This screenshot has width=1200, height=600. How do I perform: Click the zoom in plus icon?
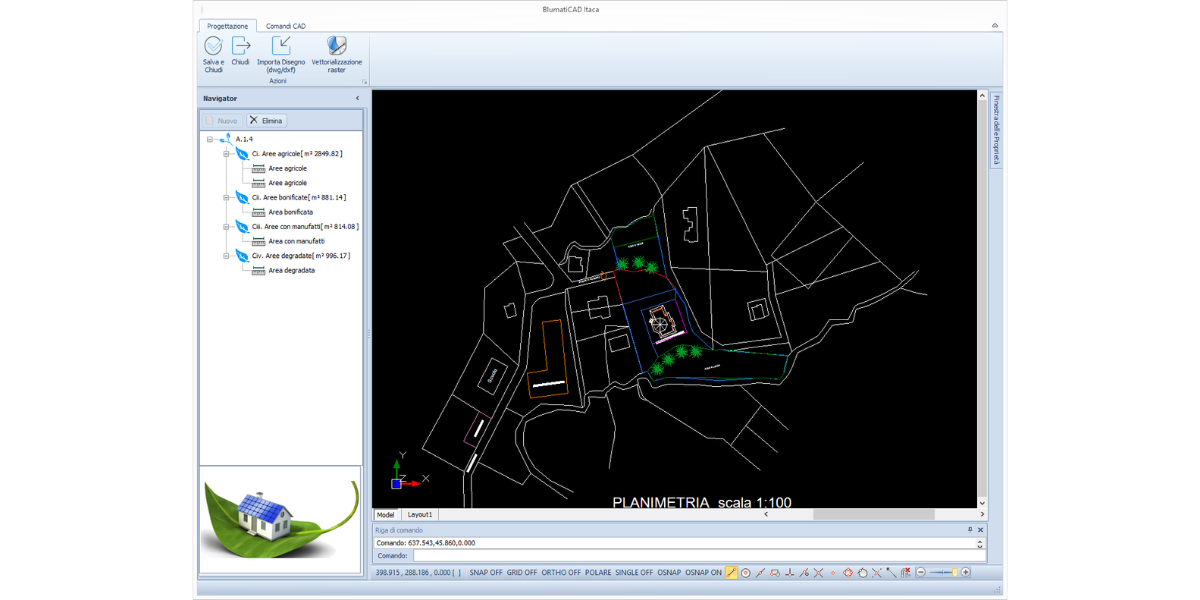(966, 572)
